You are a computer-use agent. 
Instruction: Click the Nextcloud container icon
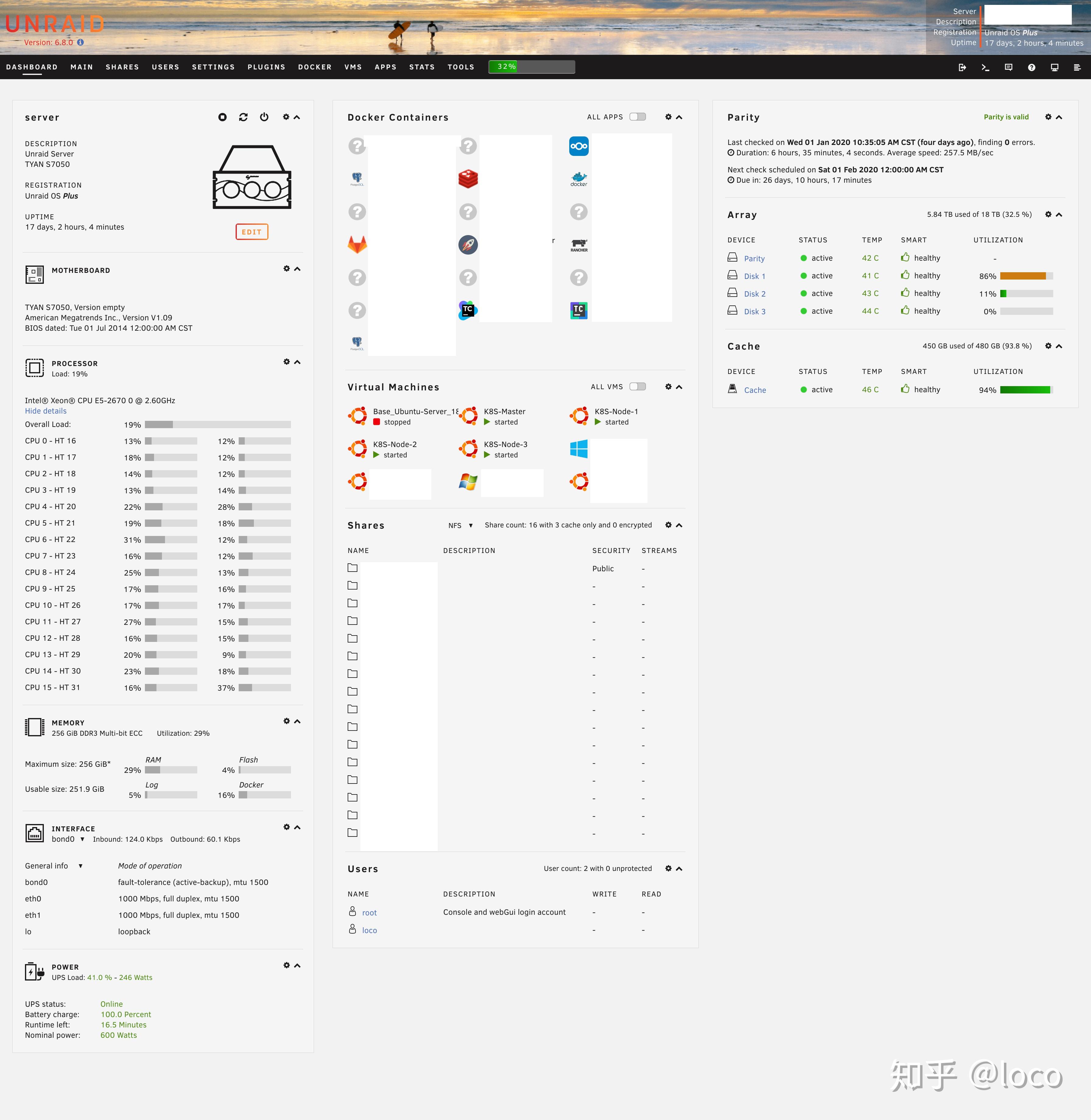[579, 146]
